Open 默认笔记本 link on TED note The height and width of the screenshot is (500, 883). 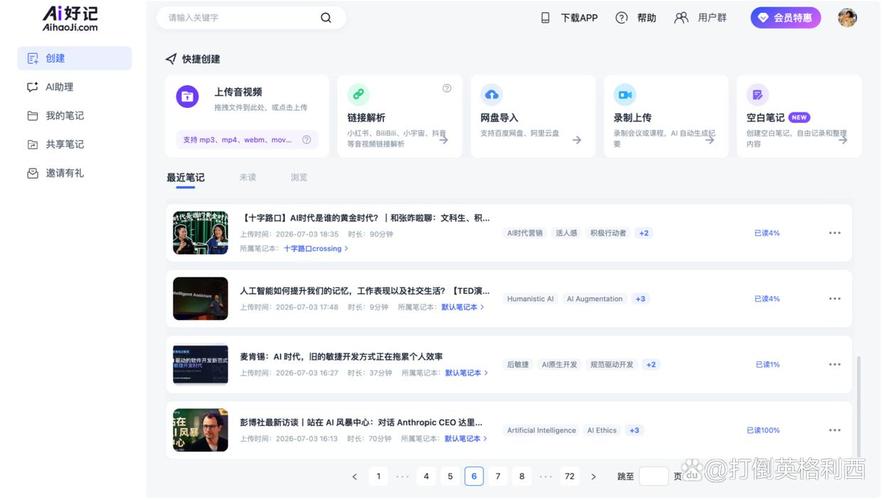click(x=462, y=307)
